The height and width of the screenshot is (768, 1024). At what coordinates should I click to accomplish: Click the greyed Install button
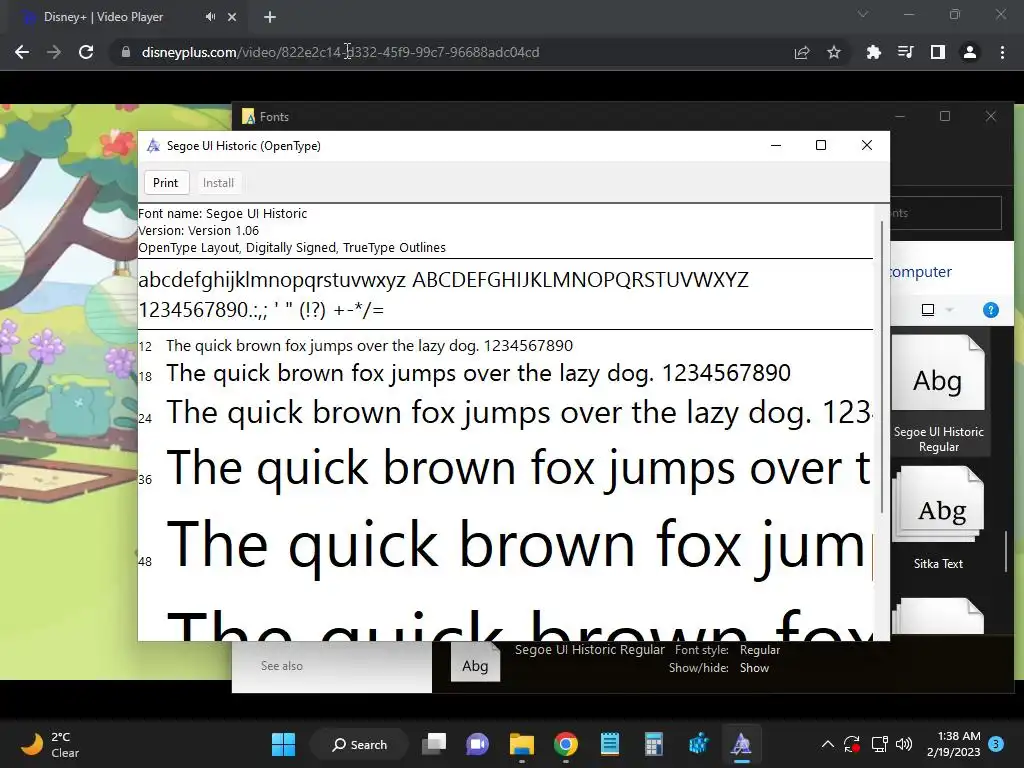217,183
